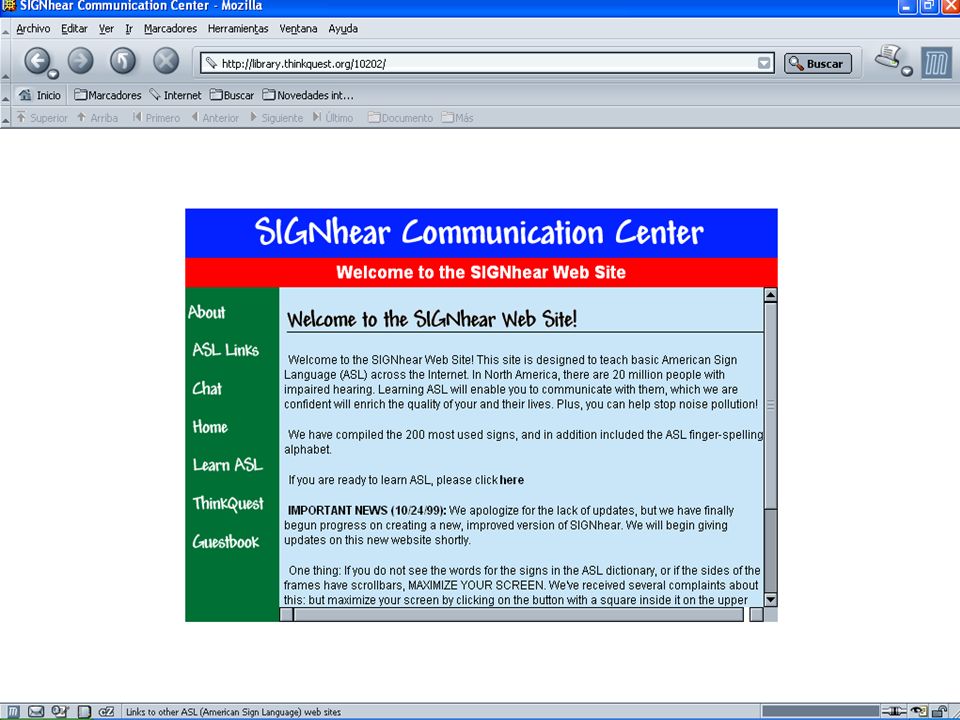The image size is (960, 720).
Task: Click the online/offline plug icon
Action: click(x=894, y=711)
